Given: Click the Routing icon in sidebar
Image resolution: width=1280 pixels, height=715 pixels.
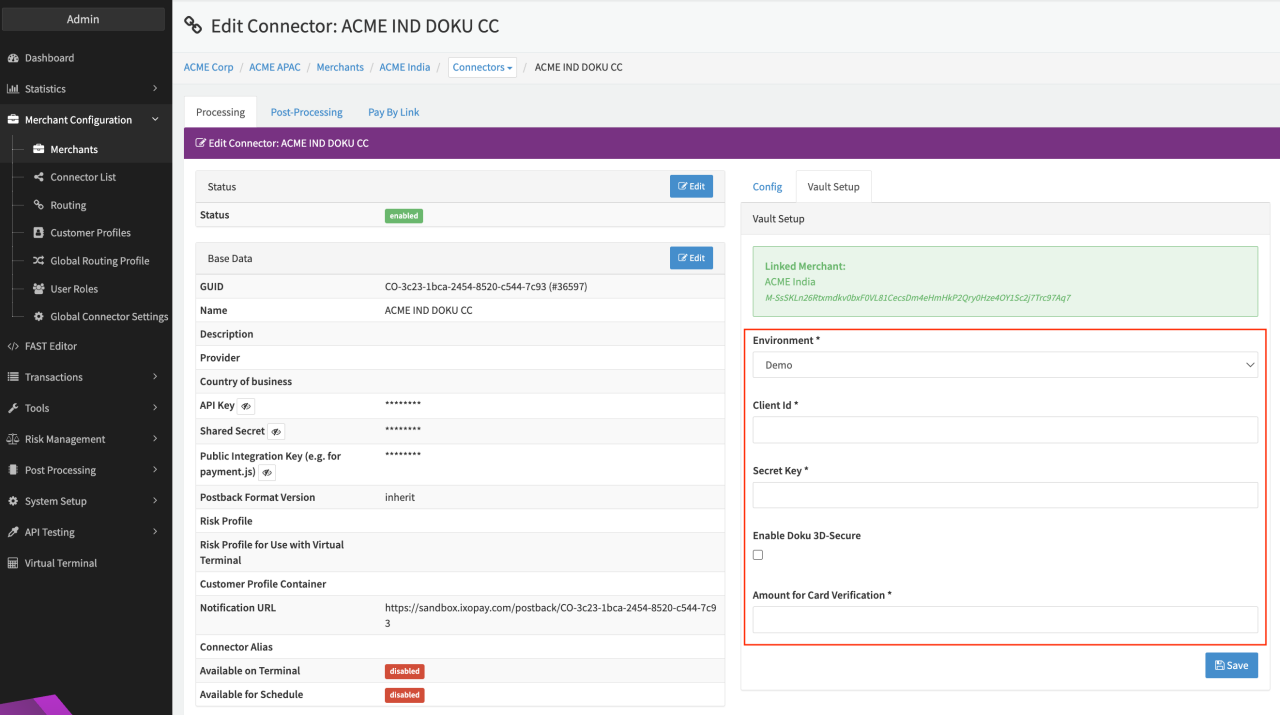Looking at the screenshot, I should click(x=39, y=205).
